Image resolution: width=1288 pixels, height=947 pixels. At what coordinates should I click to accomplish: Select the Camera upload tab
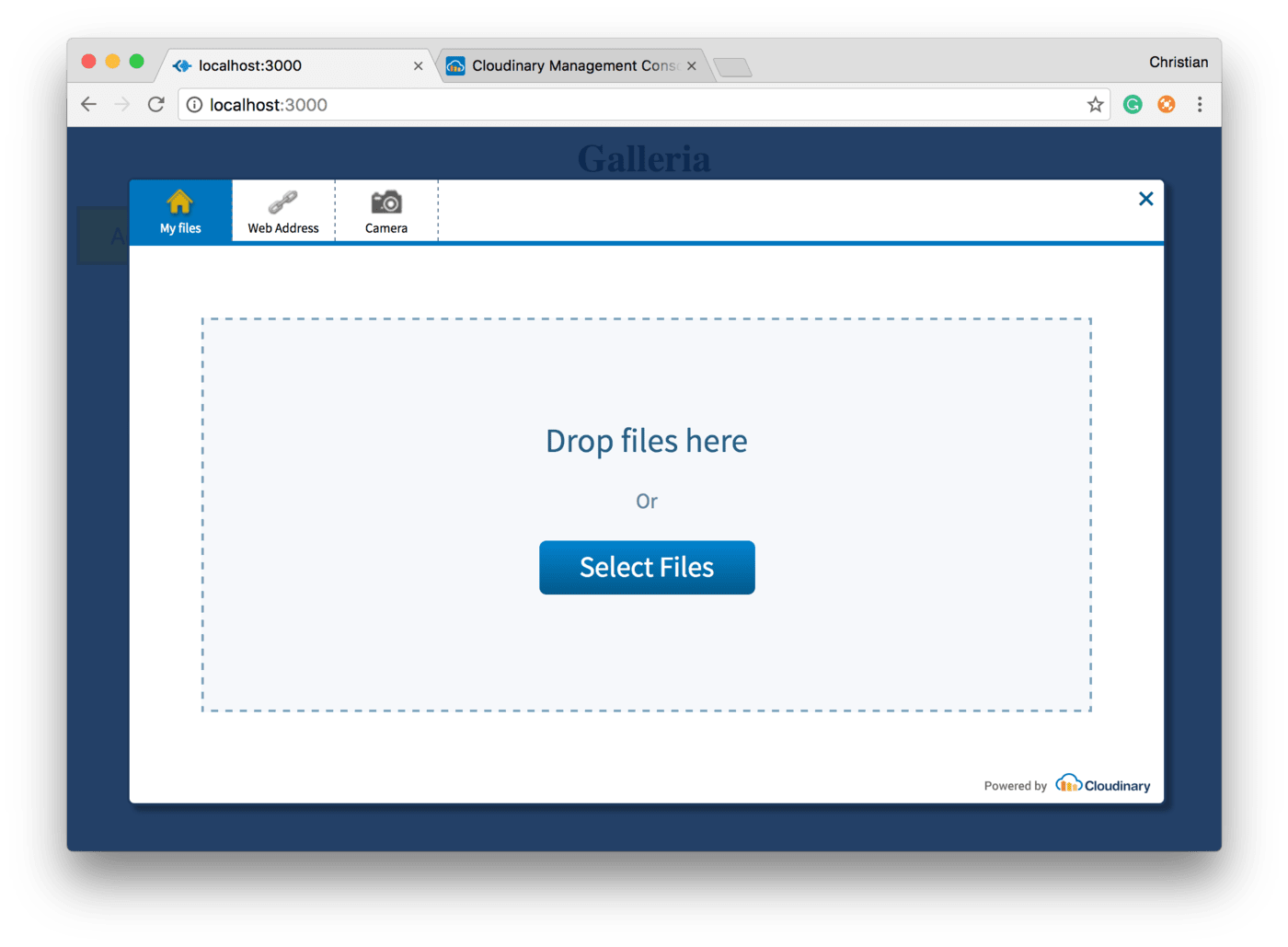(386, 212)
